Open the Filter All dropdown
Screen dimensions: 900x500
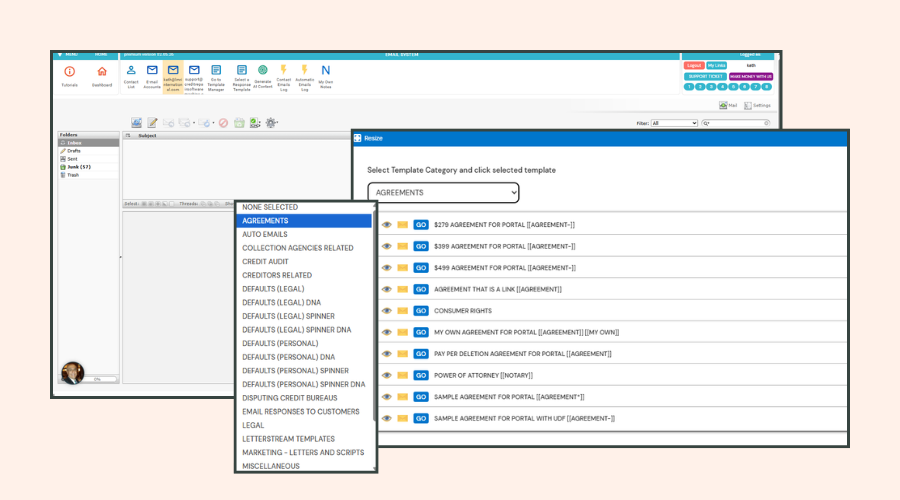click(674, 123)
